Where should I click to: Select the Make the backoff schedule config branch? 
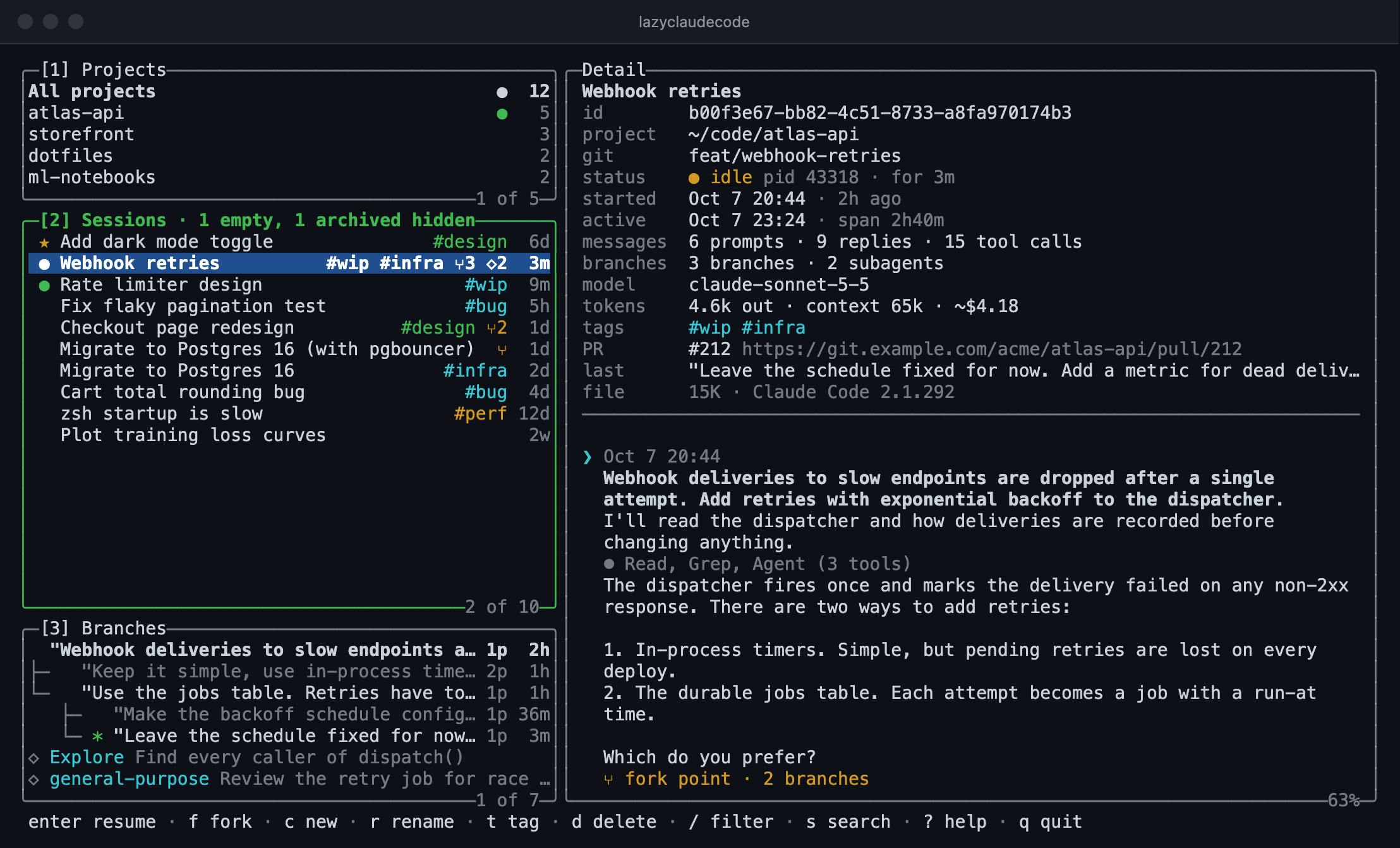pos(289,715)
